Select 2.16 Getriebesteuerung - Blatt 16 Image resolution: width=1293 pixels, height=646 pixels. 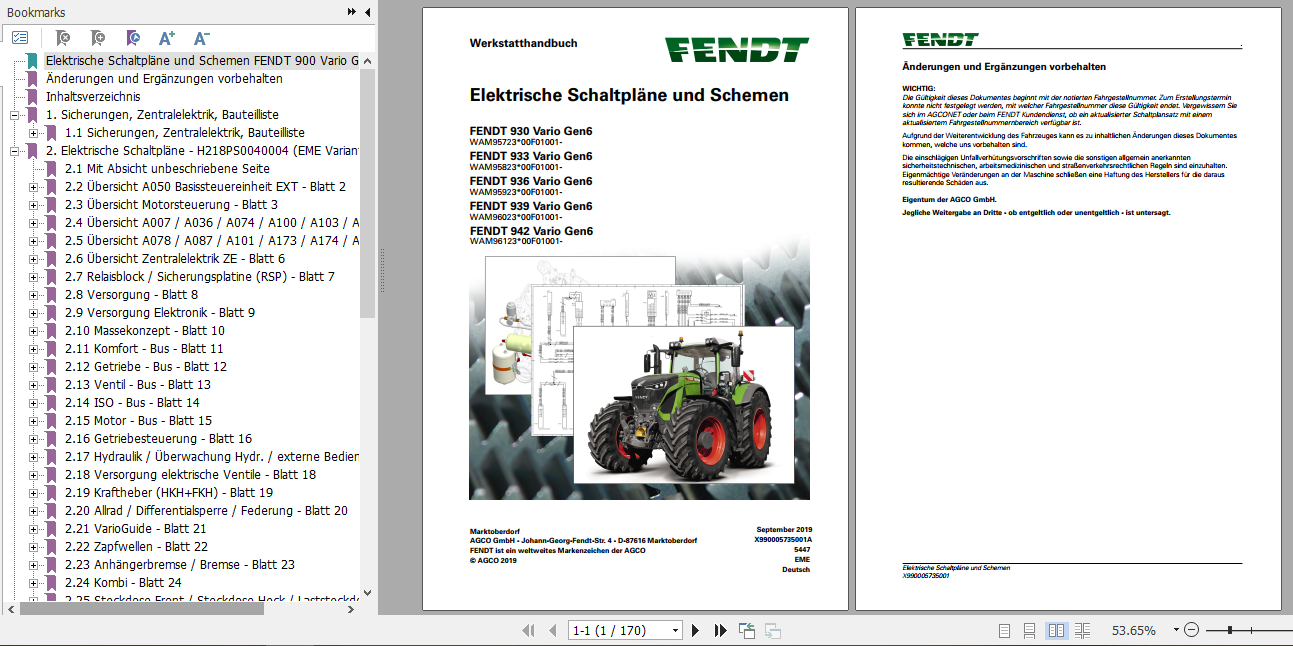(x=158, y=439)
